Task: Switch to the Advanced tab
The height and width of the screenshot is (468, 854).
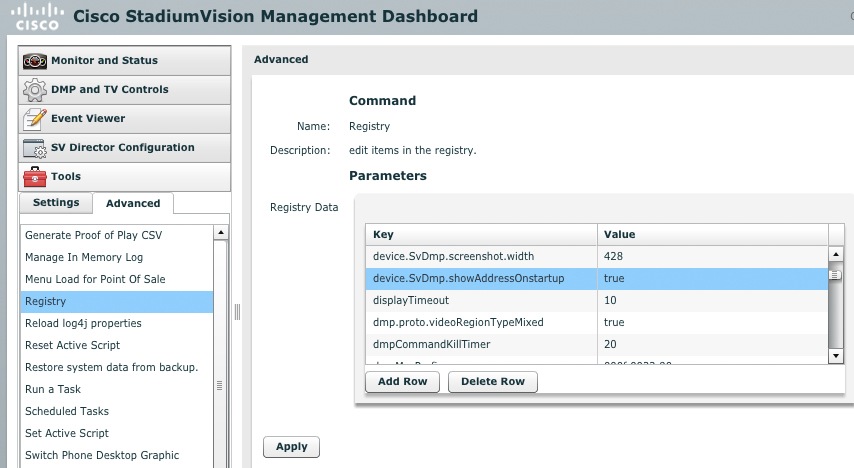Action: (x=133, y=203)
